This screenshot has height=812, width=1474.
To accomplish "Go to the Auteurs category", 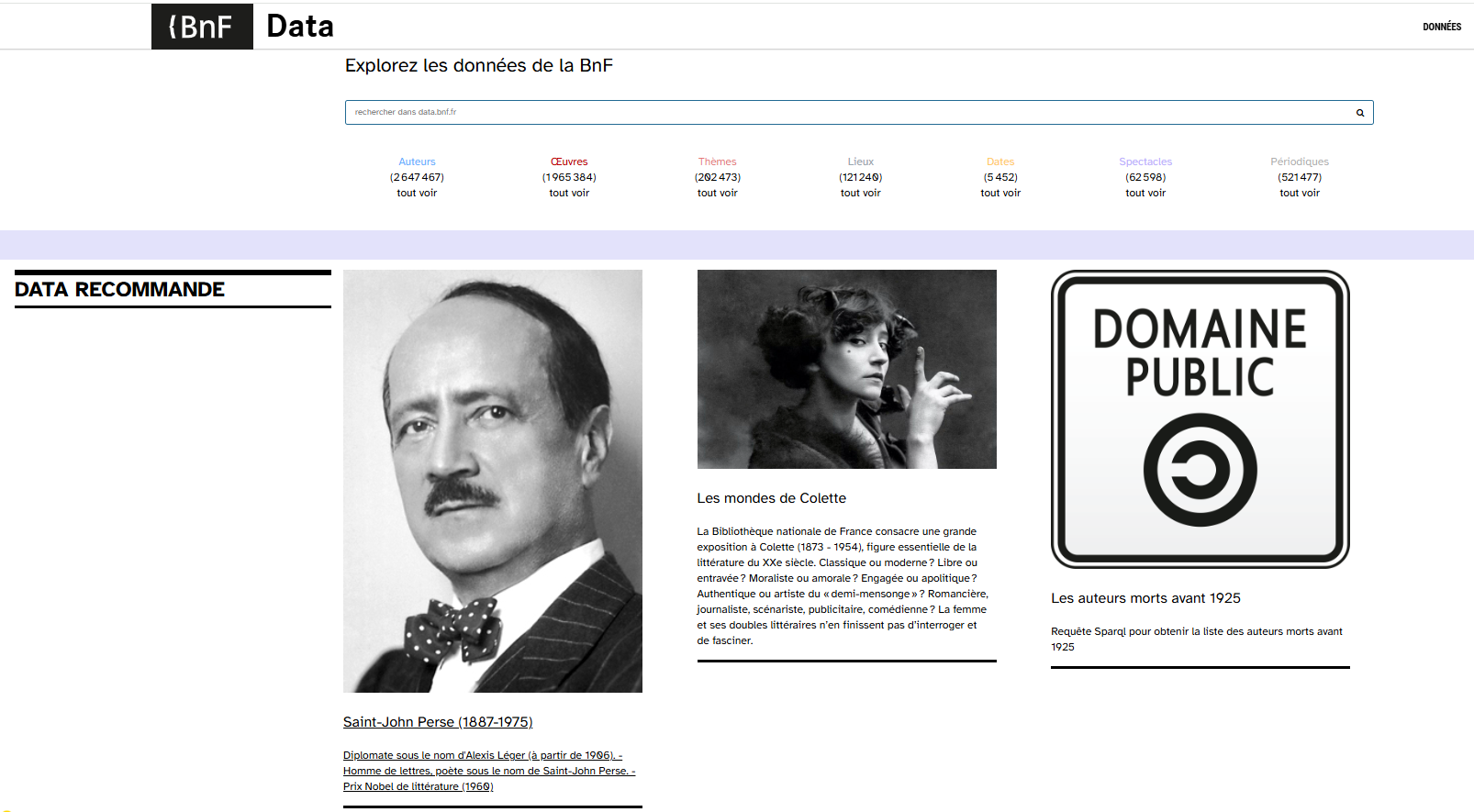I will pos(417,161).
